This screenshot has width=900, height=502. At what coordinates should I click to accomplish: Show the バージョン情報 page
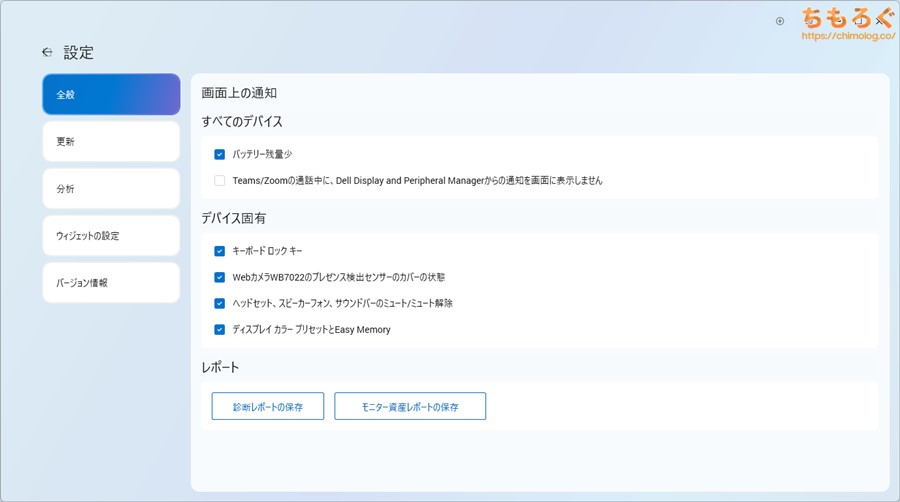(x=111, y=283)
